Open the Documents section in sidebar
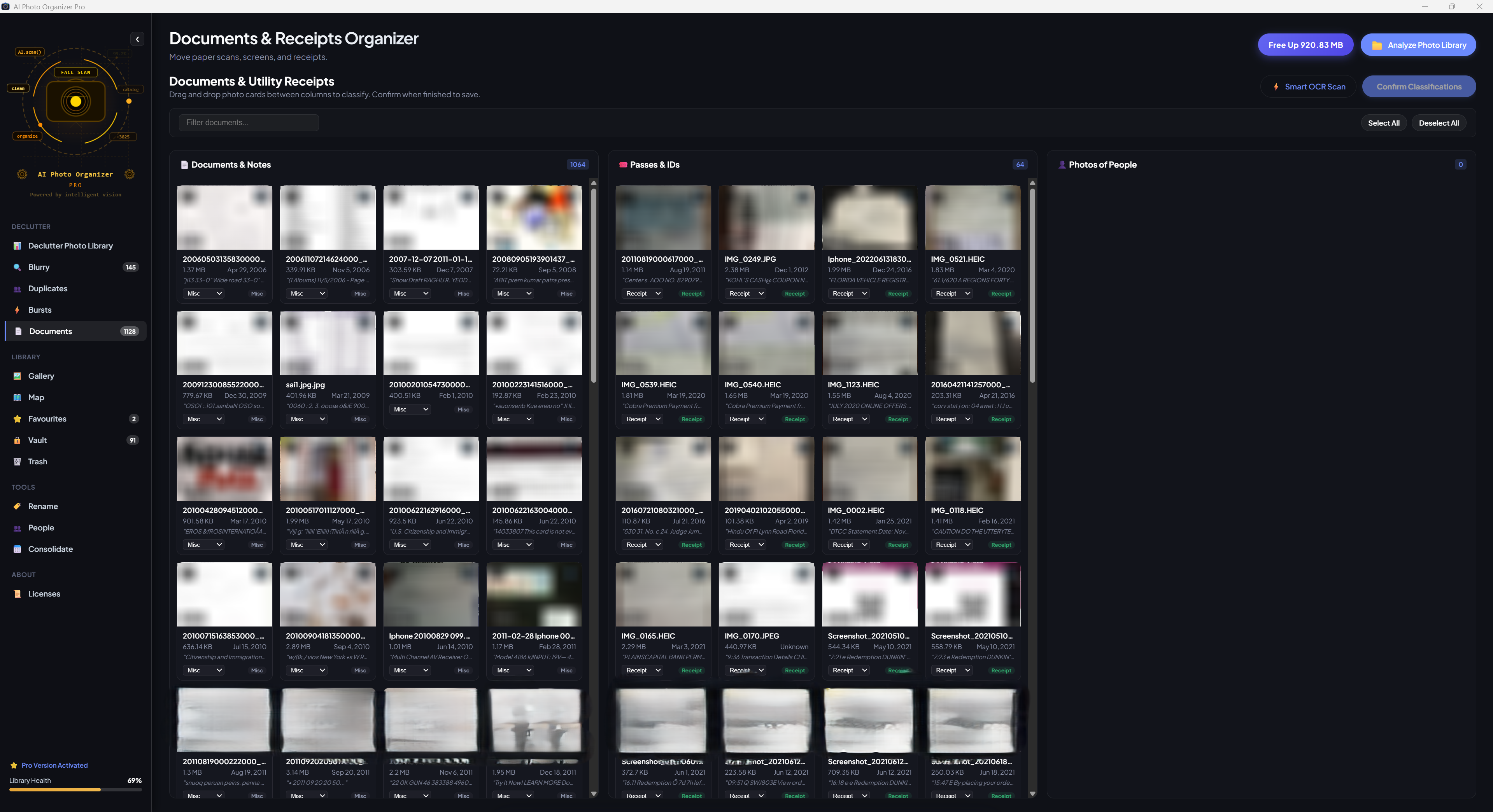Image resolution: width=1493 pixels, height=812 pixels. 76,331
